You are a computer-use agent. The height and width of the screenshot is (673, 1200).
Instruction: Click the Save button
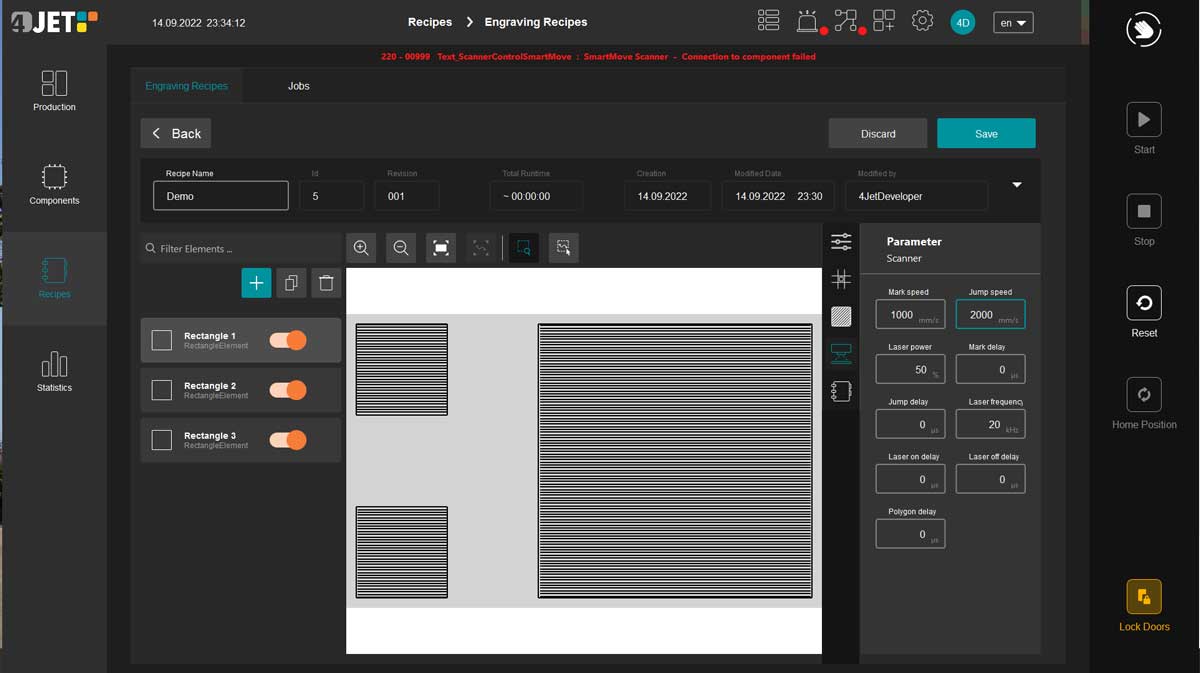[x=986, y=134]
